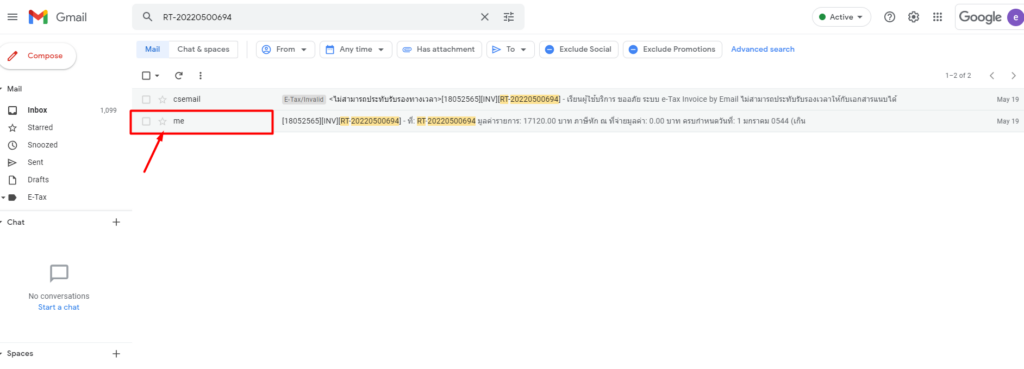Image resolution: width=1024 pixels, height=369 pixels.
Task: Click the E-Tax/Invalid label tag
Action: coord(304,99)
